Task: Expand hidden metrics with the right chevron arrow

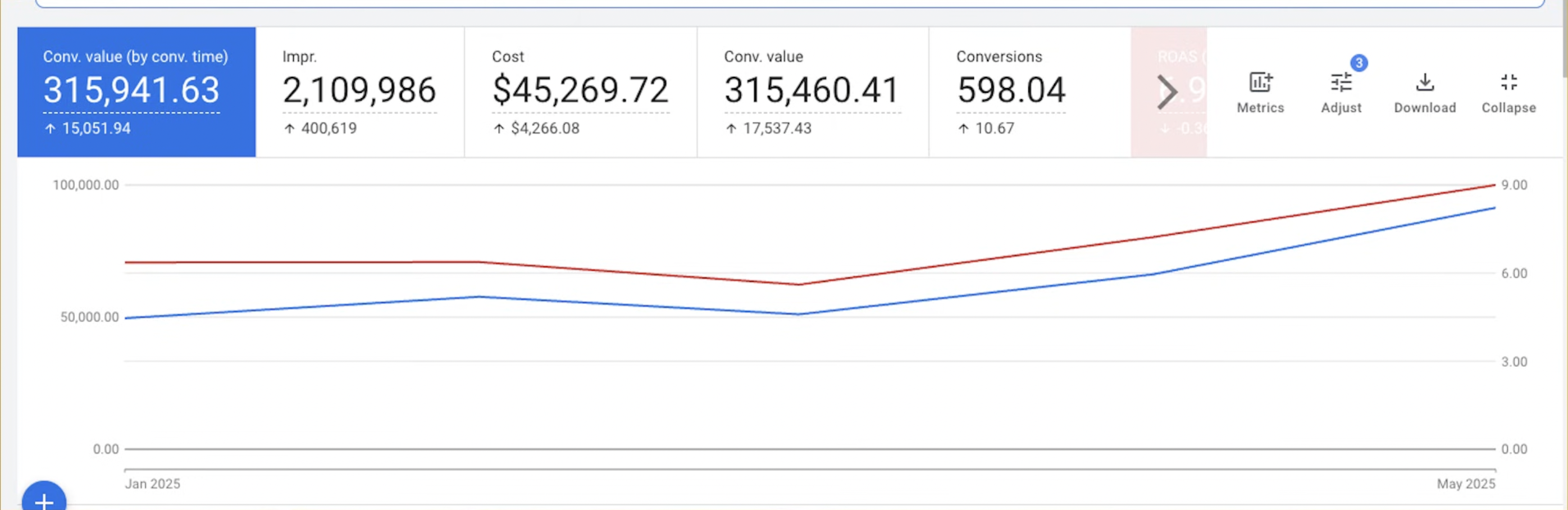Action: coord(1167,92)
